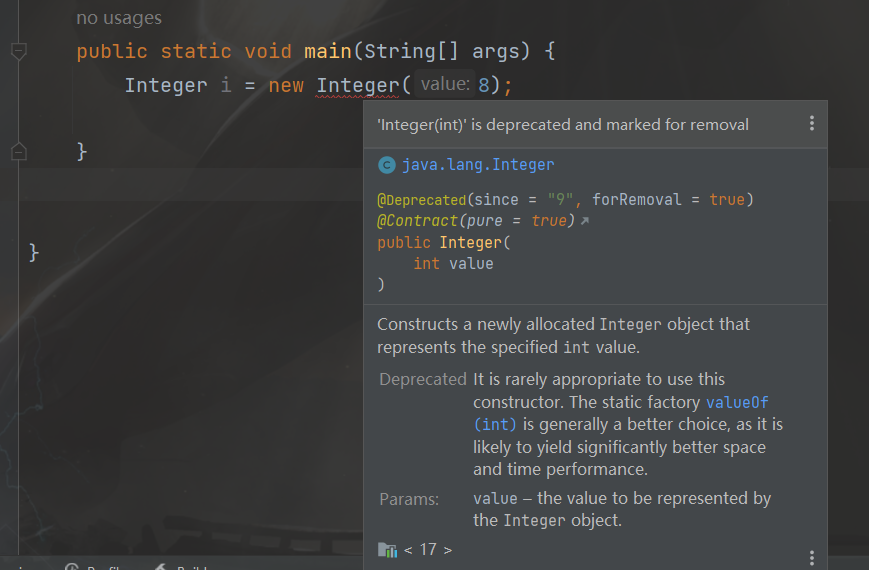
Task: Place the cursor on the main method name
Action: [x=327, y=51]
